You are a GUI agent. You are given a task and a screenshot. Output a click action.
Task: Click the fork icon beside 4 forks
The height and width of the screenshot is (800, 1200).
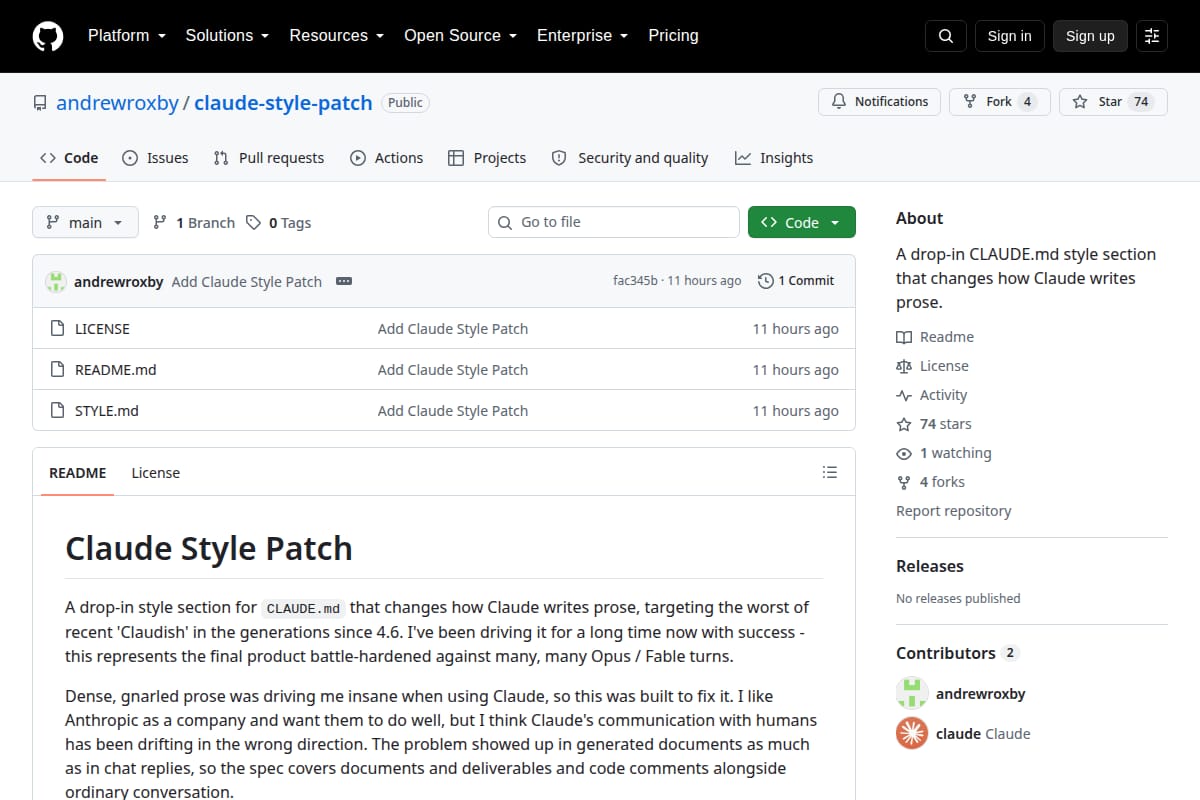click(904, 482)
